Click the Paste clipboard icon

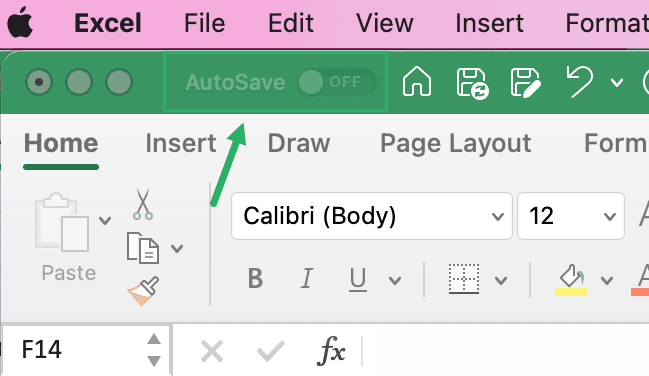62,222
